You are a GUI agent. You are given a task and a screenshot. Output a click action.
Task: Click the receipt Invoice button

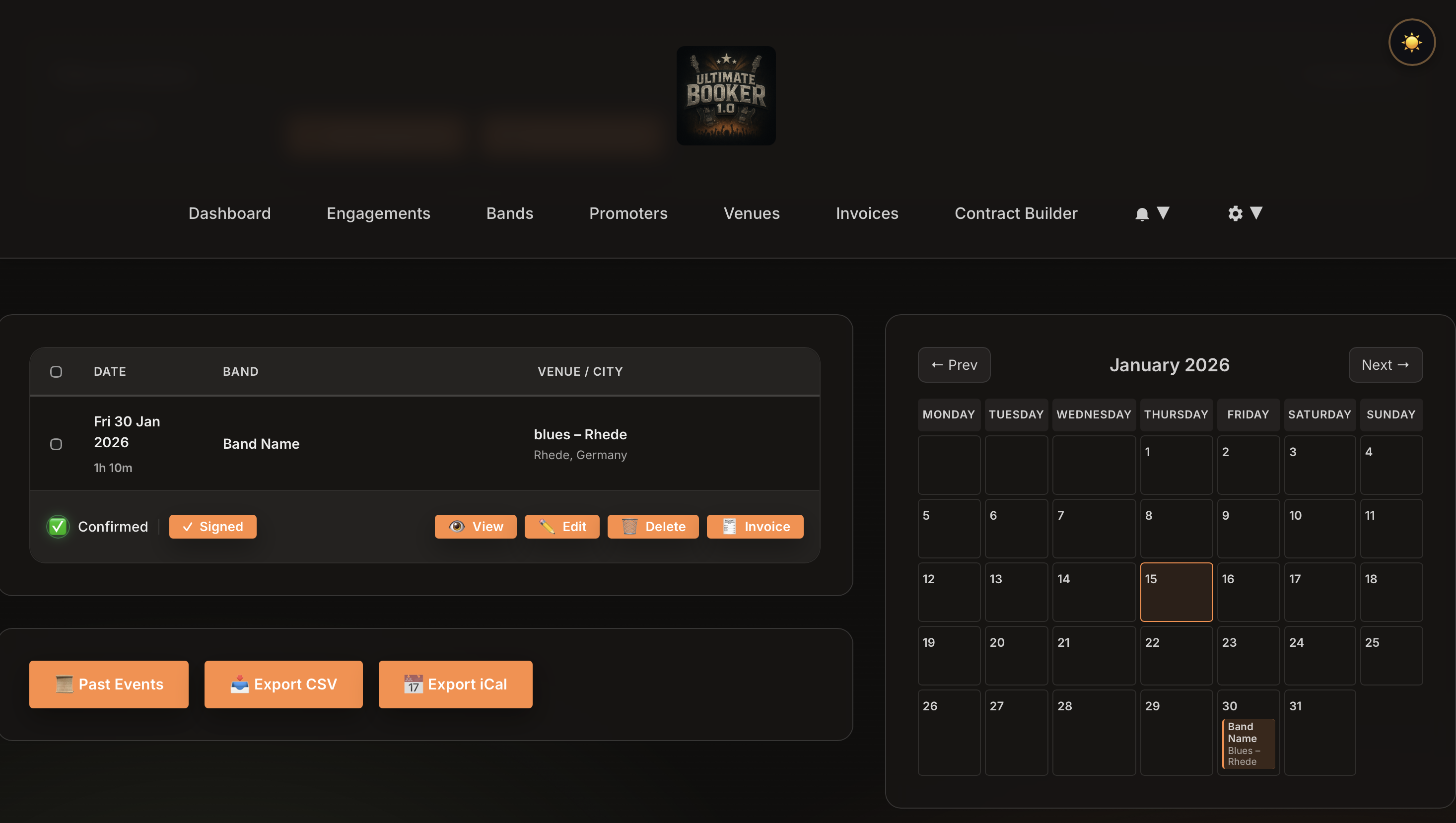[755, 526]
